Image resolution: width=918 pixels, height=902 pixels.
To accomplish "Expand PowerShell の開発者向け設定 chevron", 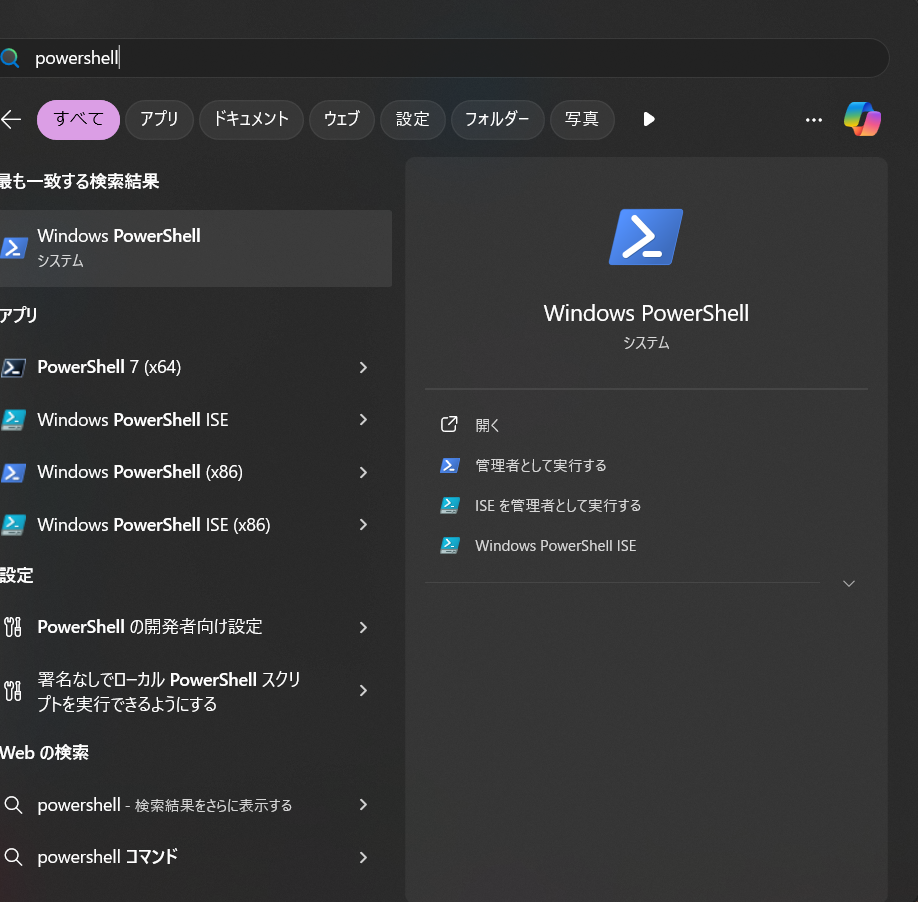I will click(x=363, y=627).
